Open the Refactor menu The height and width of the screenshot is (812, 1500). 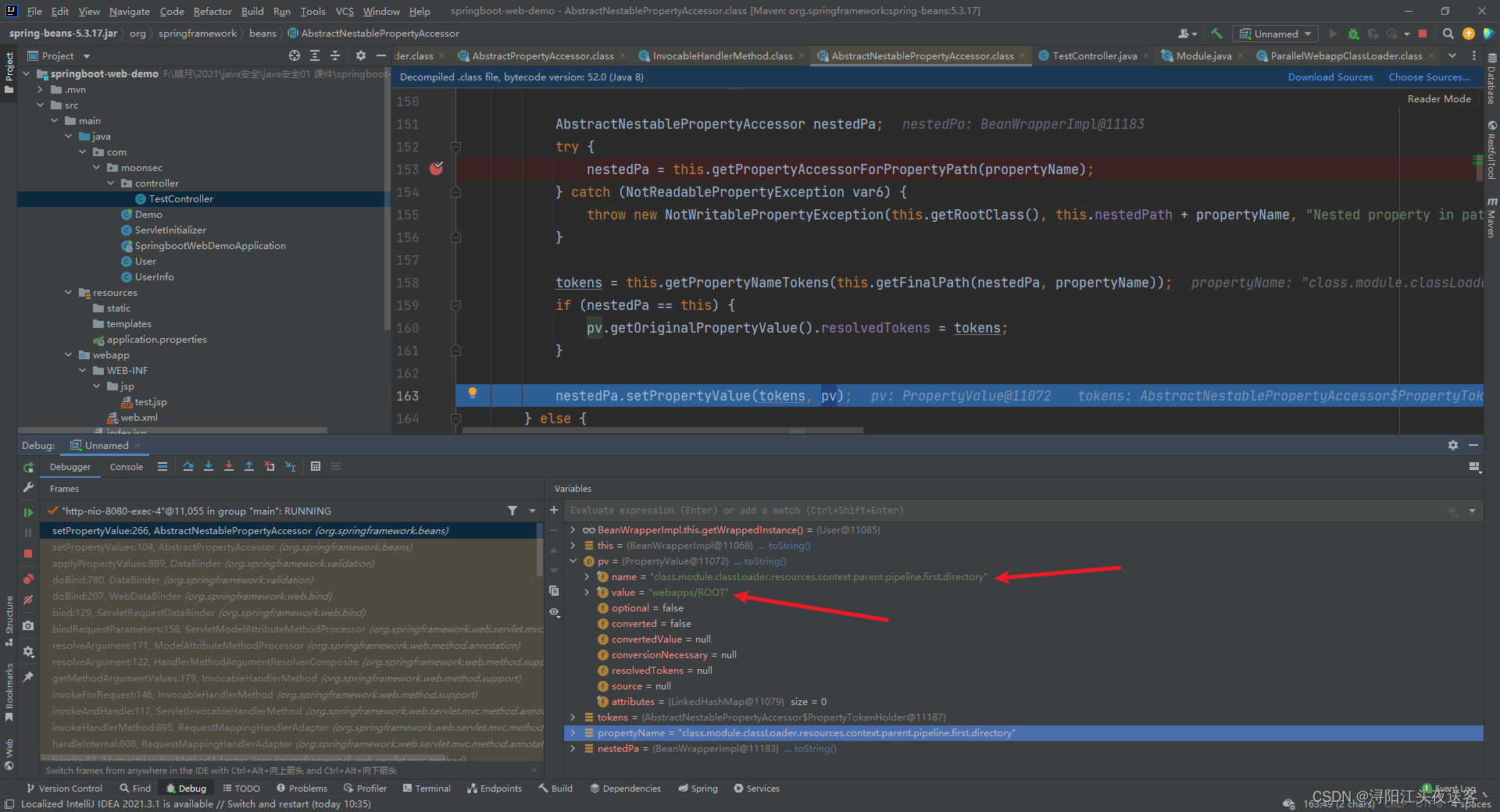coord(212,11)
